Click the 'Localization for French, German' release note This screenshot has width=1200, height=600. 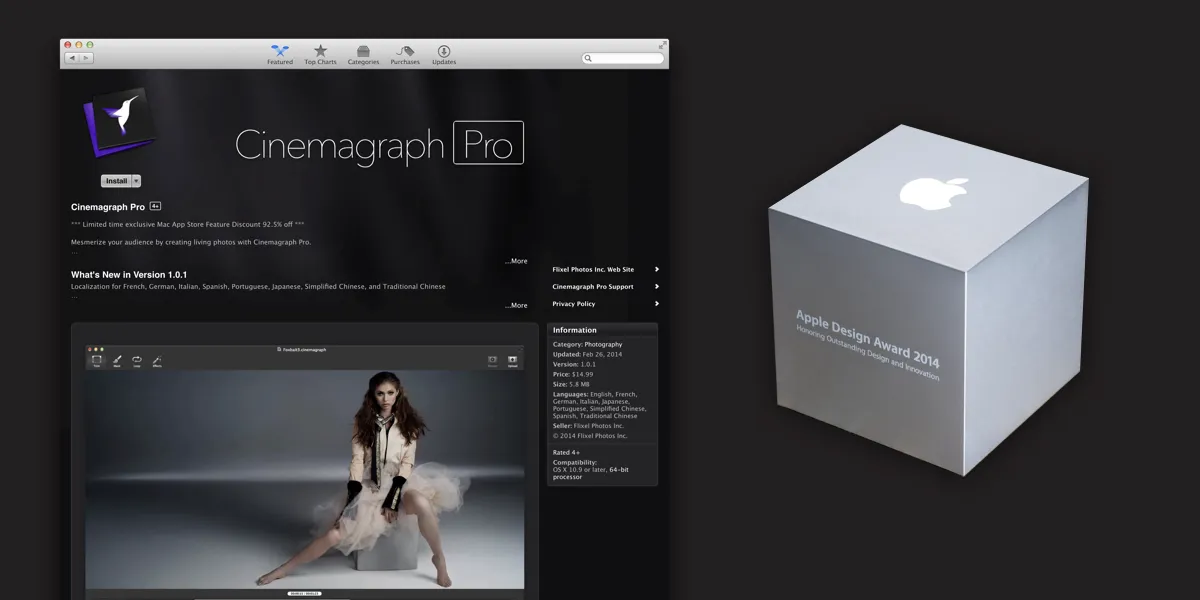[x=258, y=286]
